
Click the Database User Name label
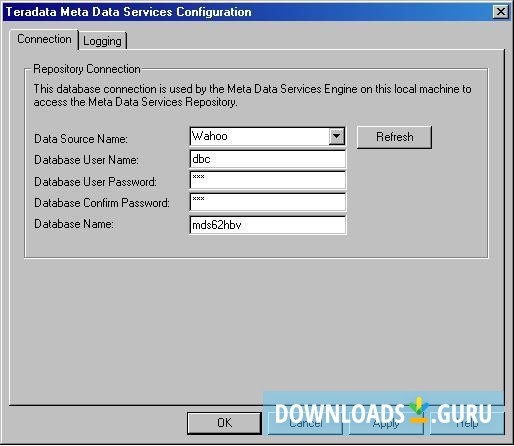86,160
